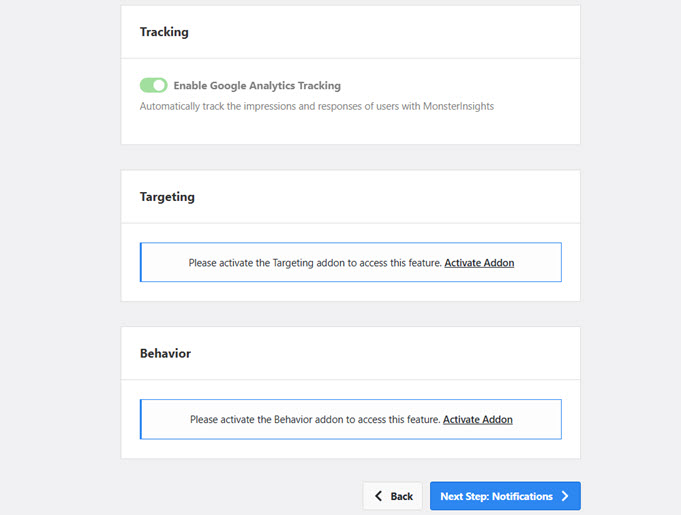Select the Tracking section heading
Screen dimensions: 681x515
(x=164, y=32)
